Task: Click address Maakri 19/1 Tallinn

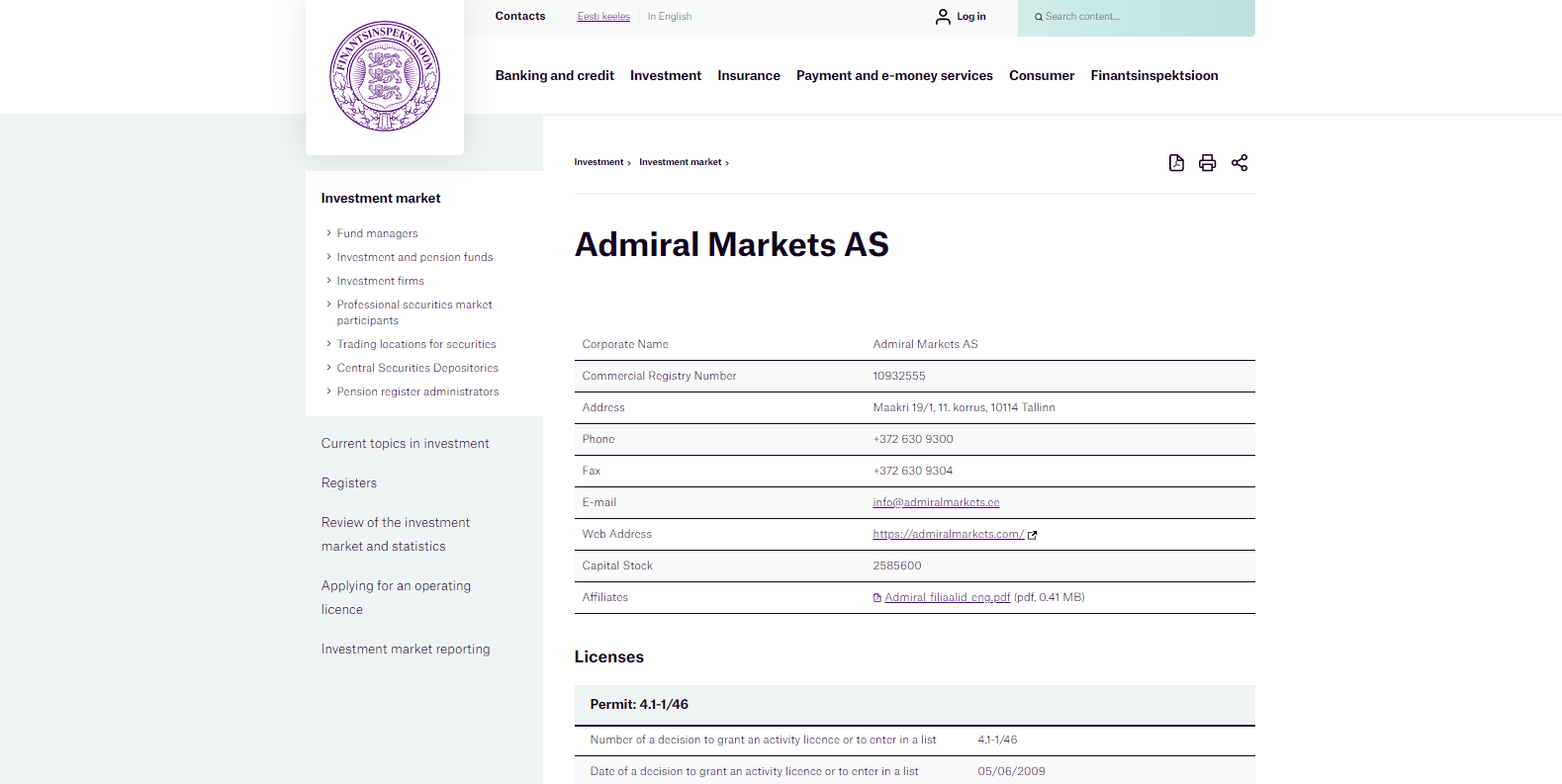Action: tap(964, 407)
